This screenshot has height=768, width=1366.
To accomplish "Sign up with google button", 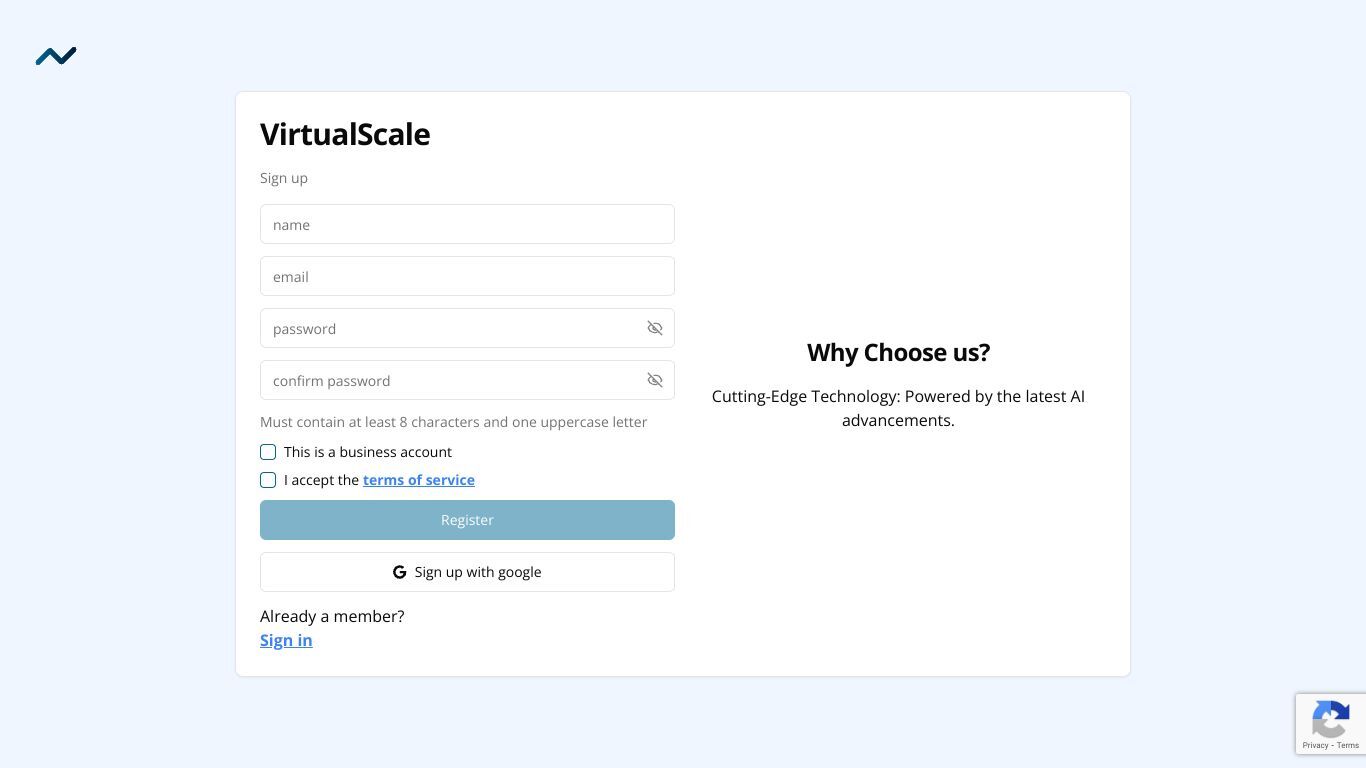I will point(467,572).
